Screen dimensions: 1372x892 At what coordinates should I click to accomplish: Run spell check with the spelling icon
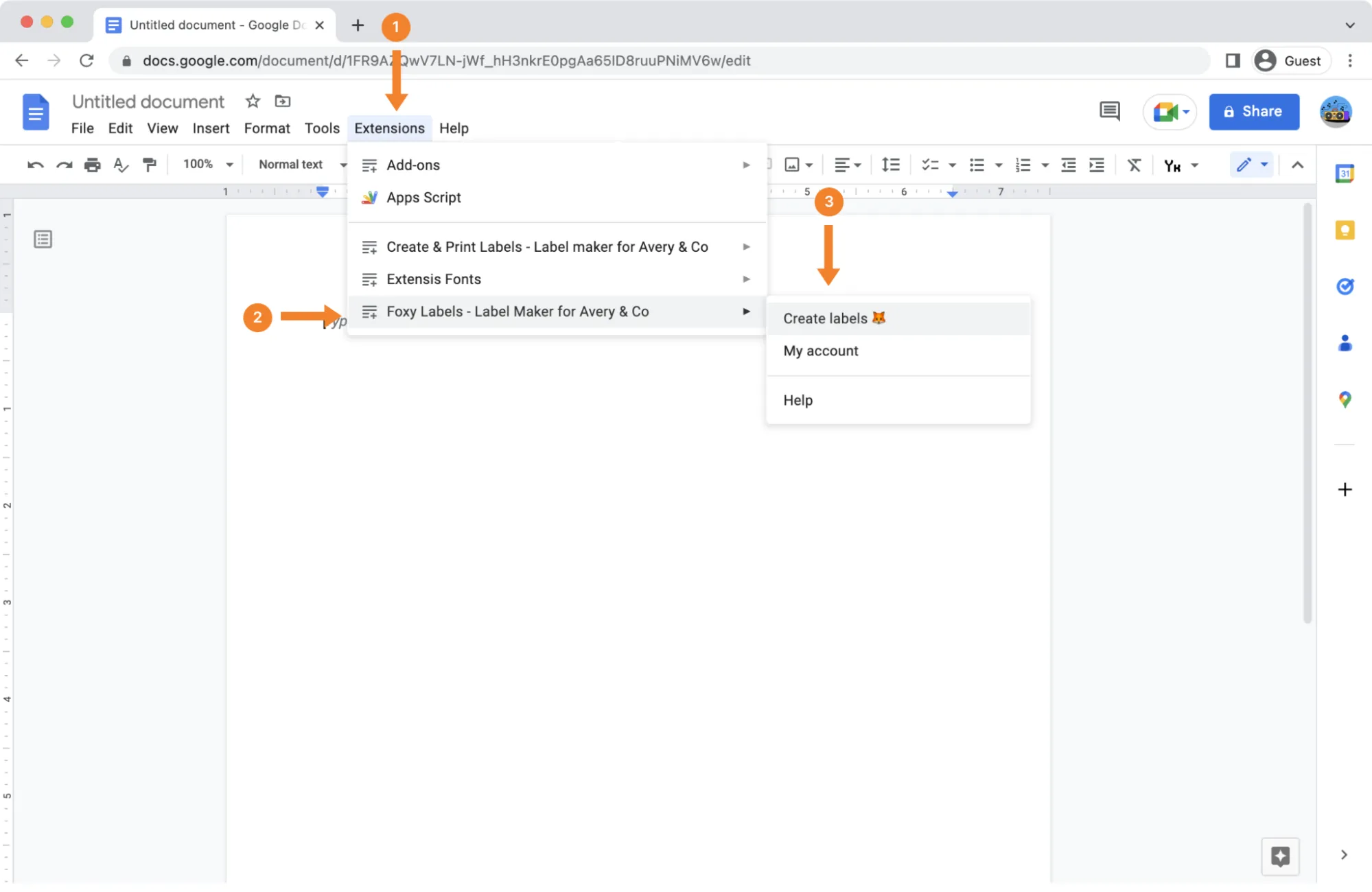121,165
